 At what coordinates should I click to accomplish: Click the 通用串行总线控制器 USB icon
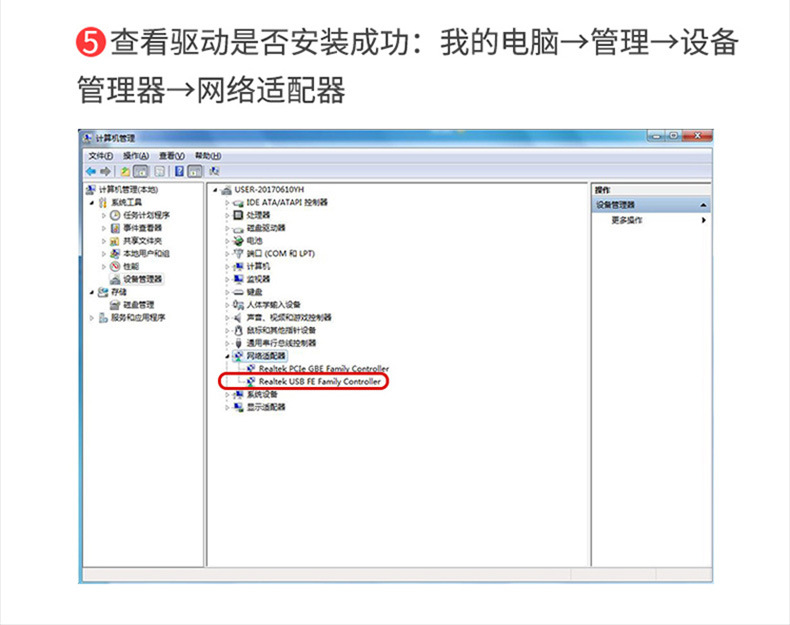pos(238,343)
